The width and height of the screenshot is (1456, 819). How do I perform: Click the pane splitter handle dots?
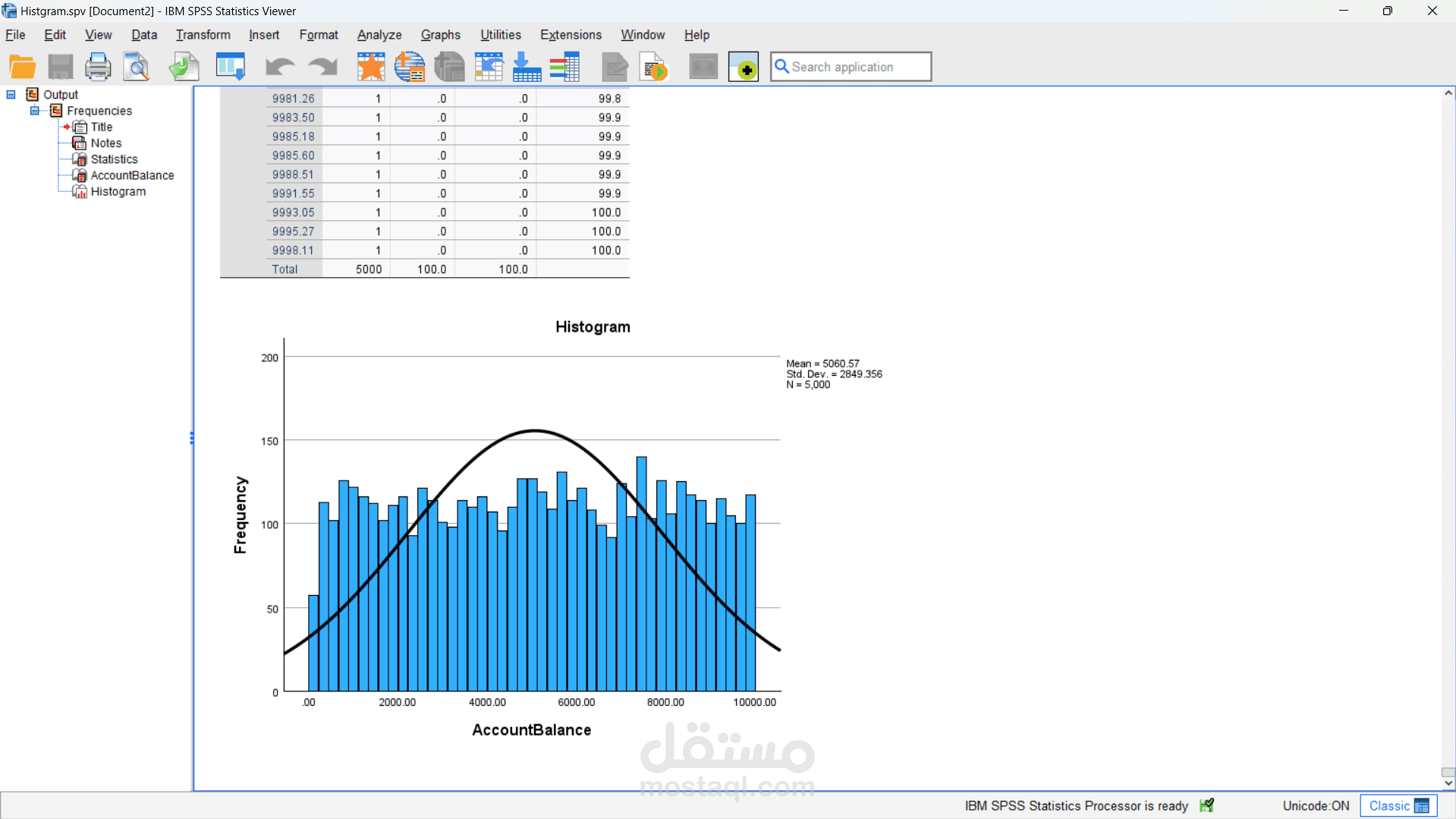tap(192, 439)
